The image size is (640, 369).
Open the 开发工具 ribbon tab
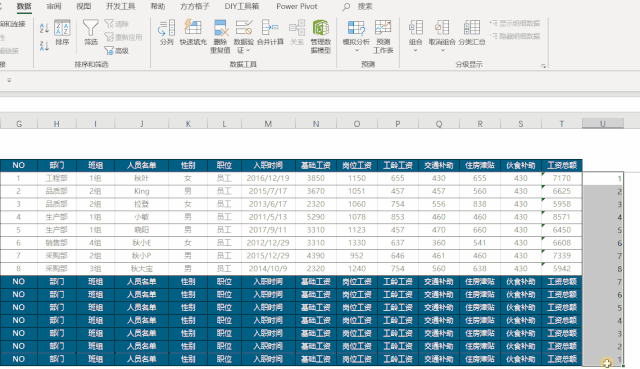[120, 7]
